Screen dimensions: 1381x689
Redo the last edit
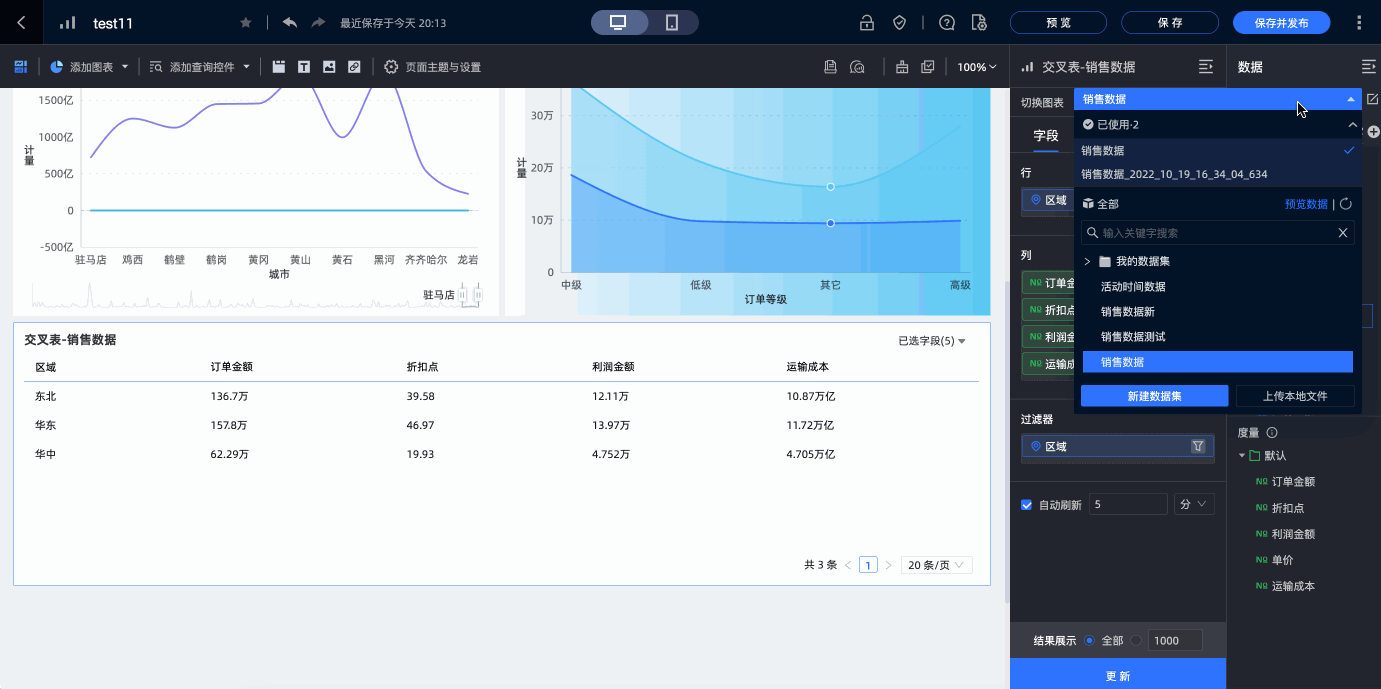pyautogui.click(x=318, y=22)
